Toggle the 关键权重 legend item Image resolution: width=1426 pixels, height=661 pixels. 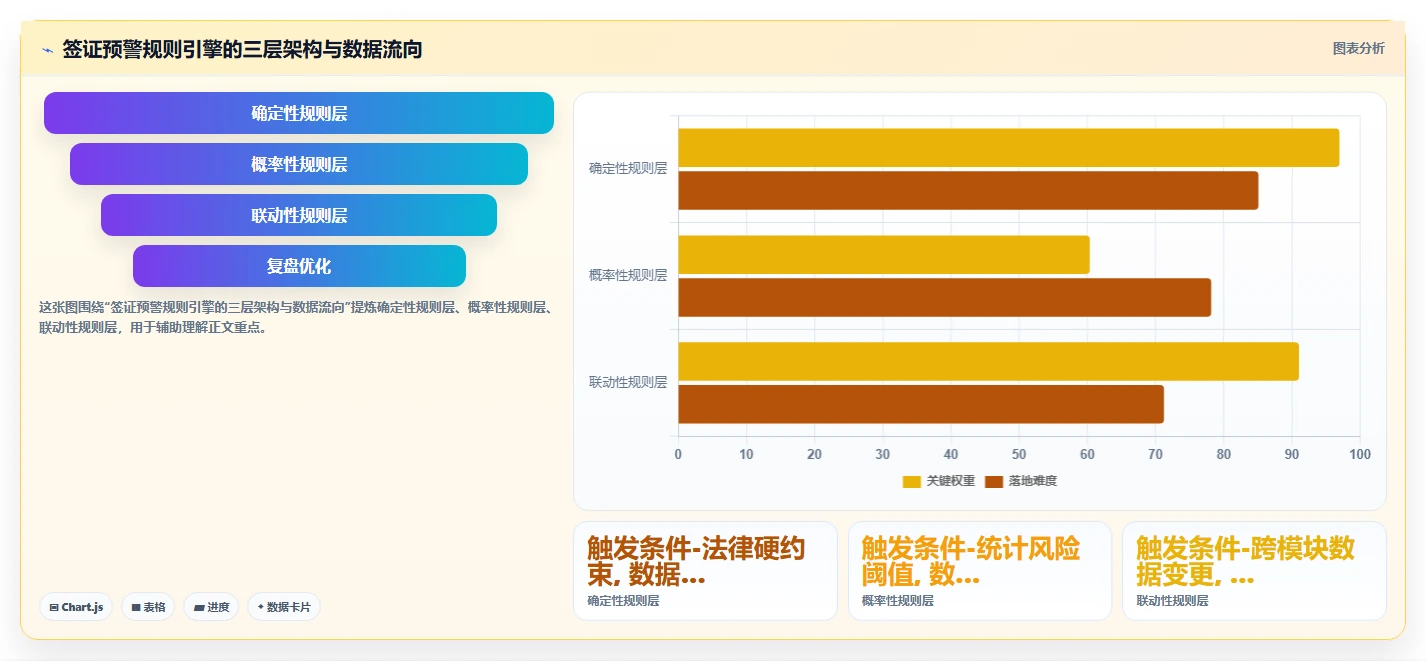(x=938, y=481)
